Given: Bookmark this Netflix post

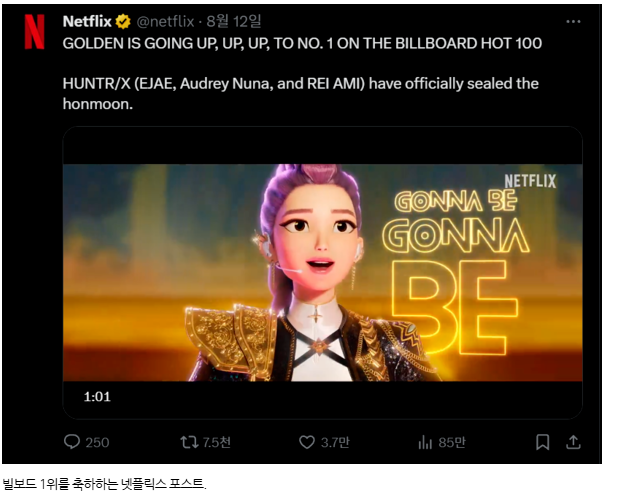Looking at the screenshot, I should (542, 442).
